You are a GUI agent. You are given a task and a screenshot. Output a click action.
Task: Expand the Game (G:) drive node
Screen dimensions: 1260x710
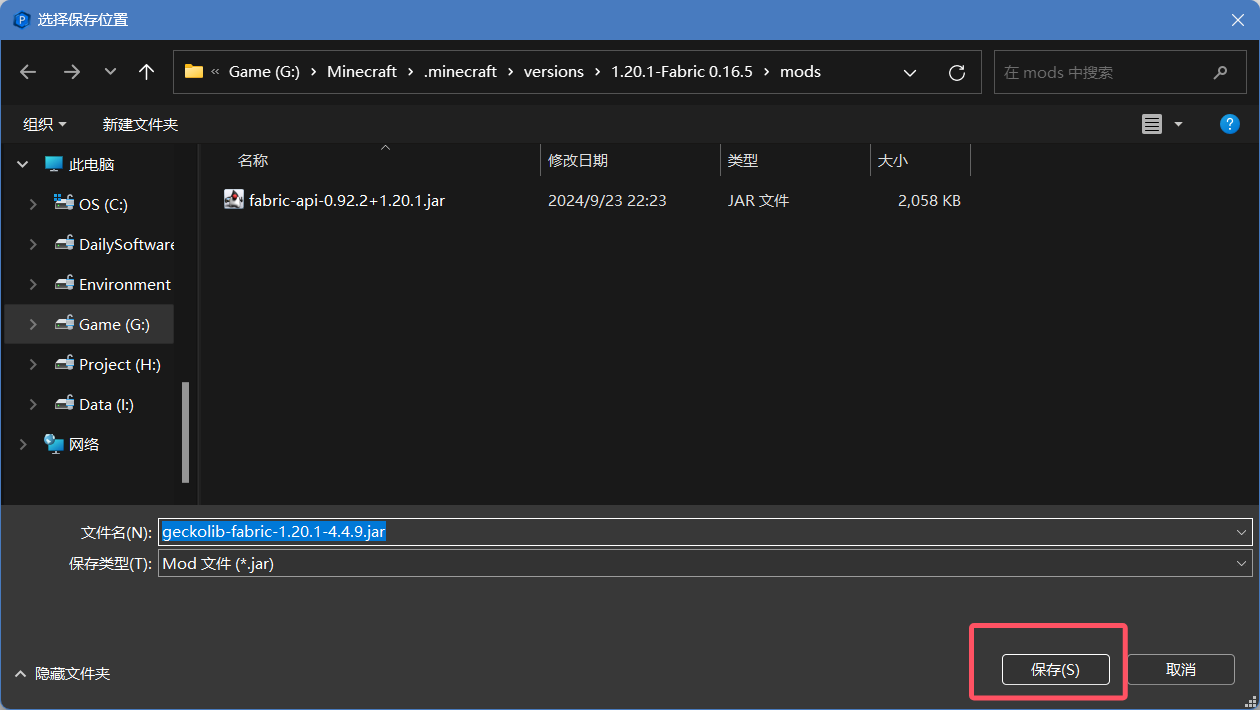(x=33, y=324)
